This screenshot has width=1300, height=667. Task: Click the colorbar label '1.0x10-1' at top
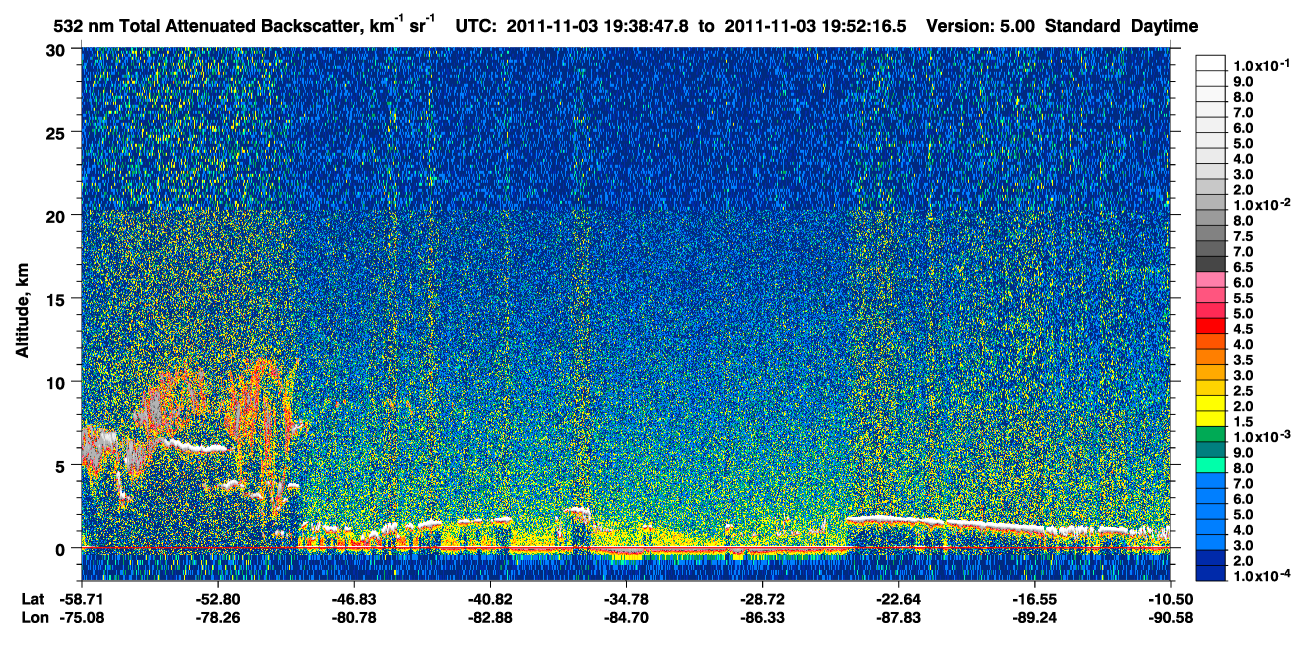pyautogui.click(x=1260, y=64)
